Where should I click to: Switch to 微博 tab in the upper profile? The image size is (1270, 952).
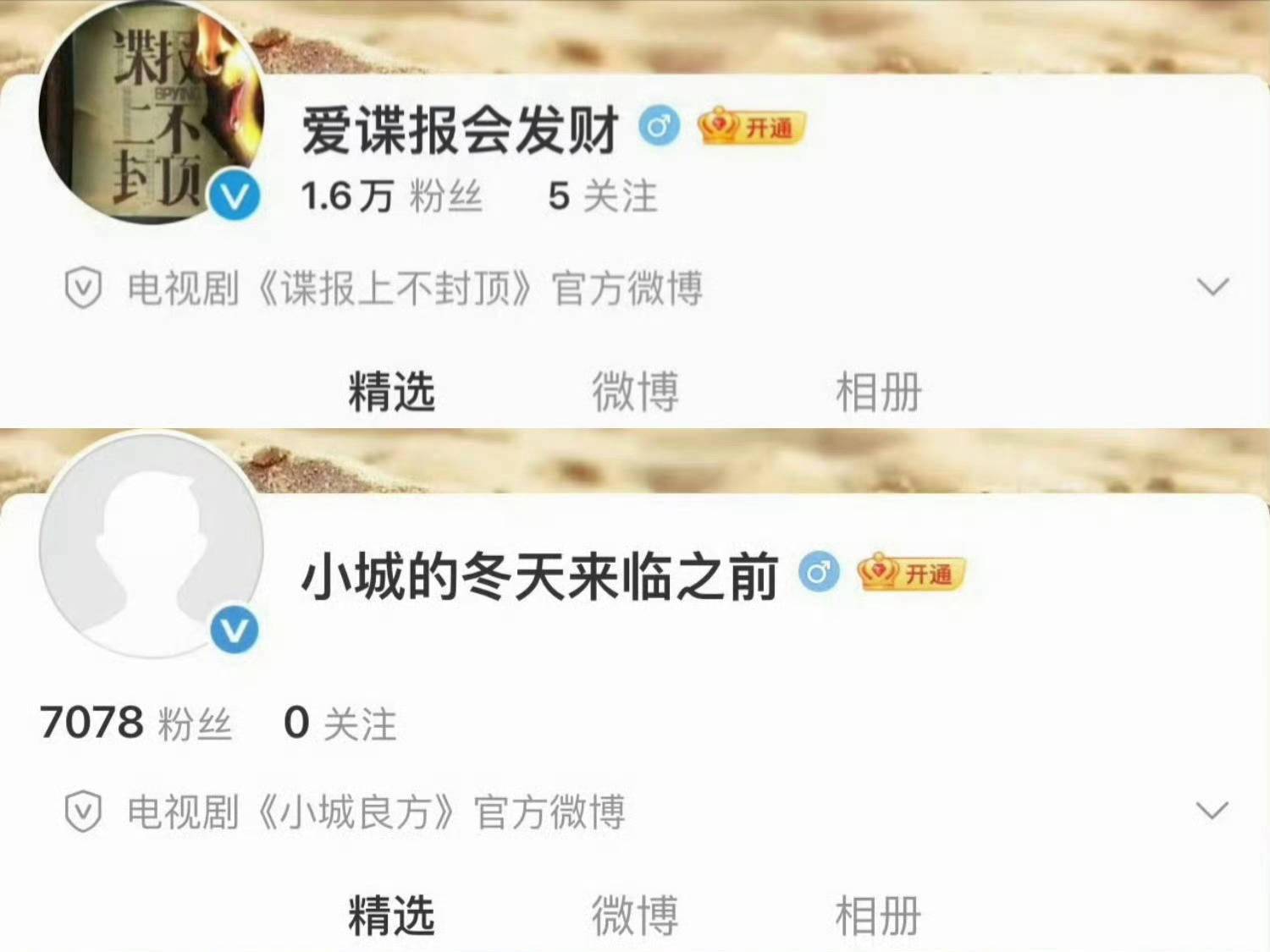[635, 392]
